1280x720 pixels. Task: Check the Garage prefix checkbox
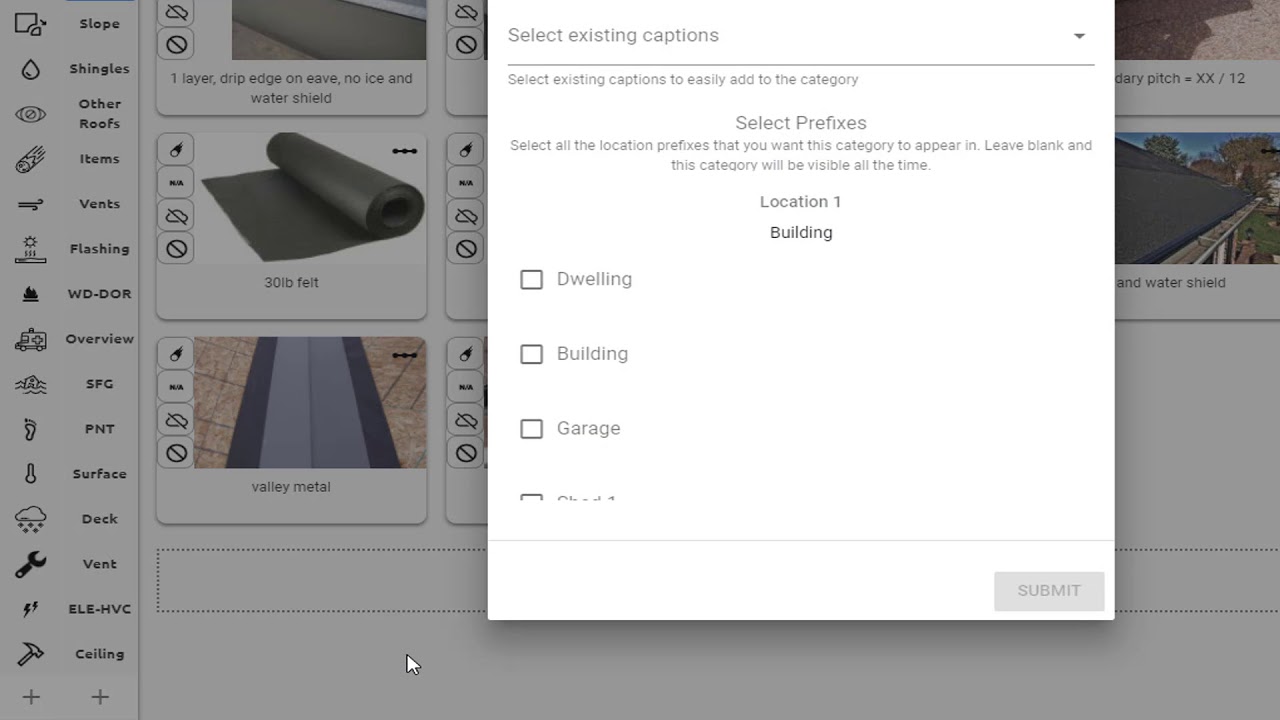(531, 428)
